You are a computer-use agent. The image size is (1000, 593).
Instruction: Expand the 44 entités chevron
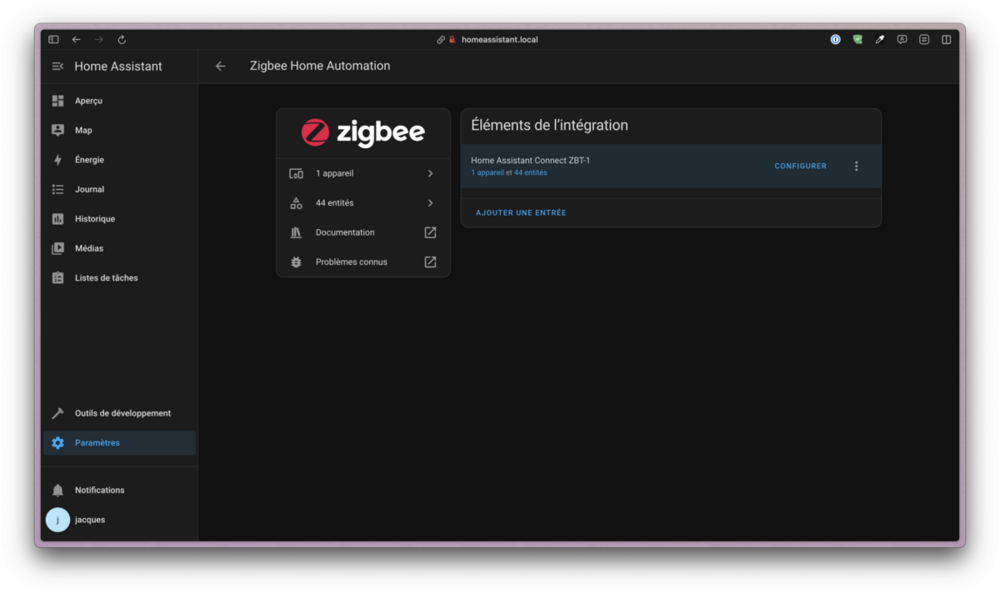coord(430,203)
